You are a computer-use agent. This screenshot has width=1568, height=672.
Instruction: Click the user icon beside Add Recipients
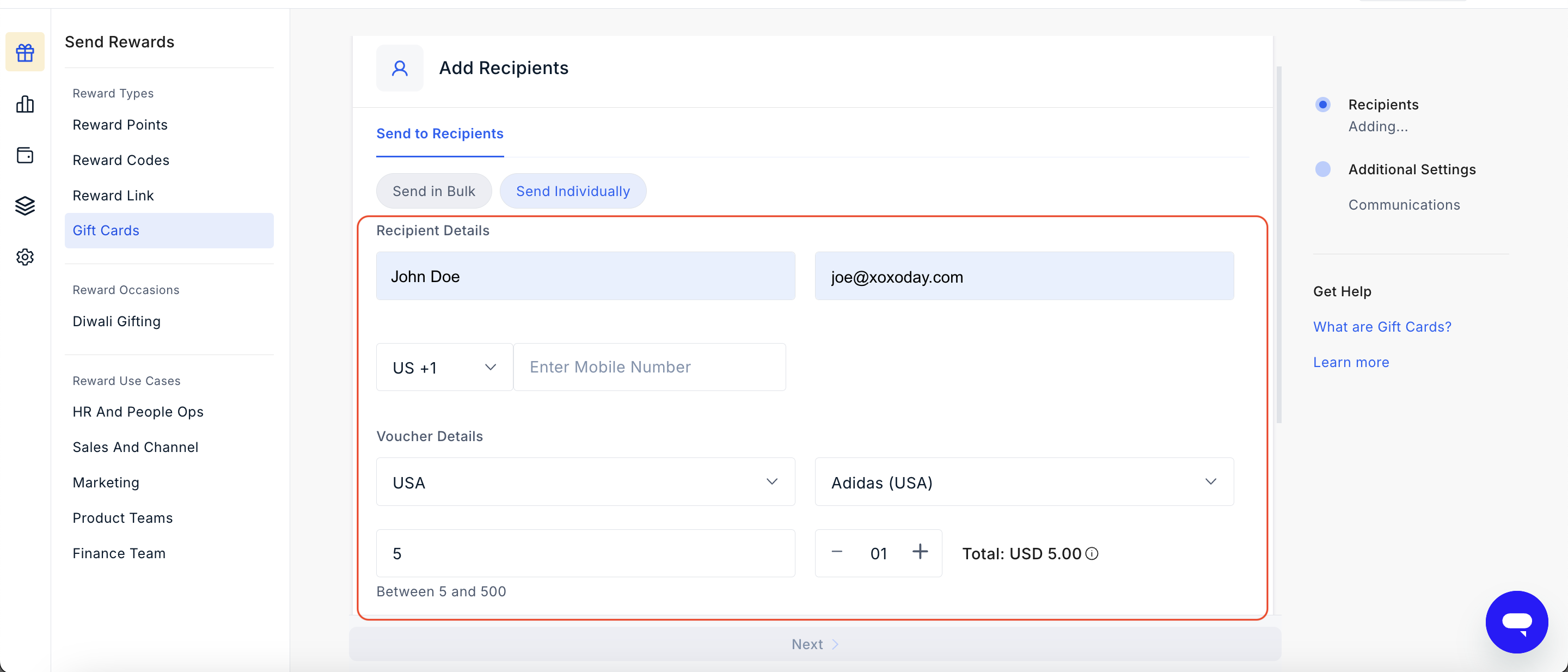399,68
